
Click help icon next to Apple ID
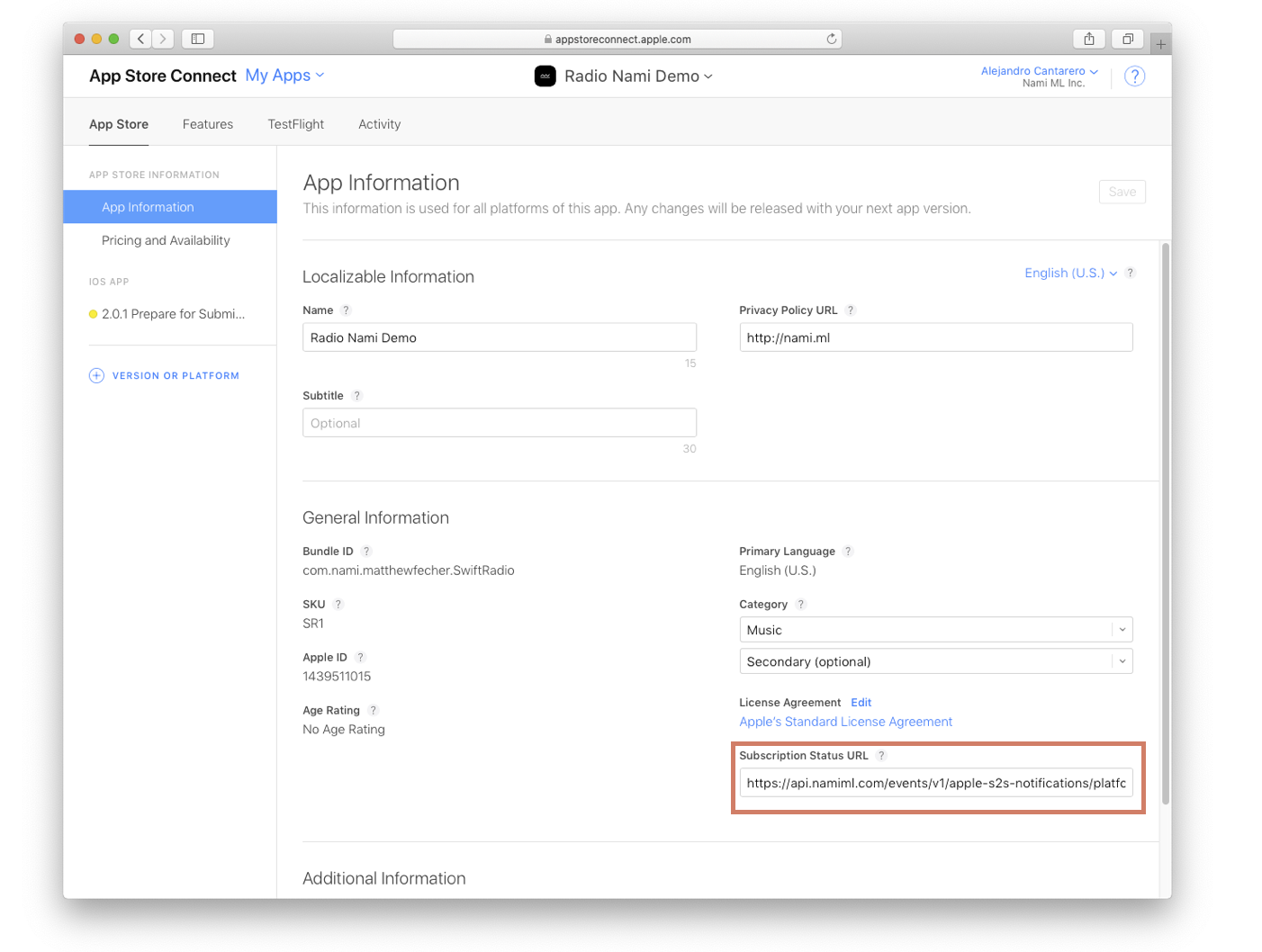(x=360, y=658)
